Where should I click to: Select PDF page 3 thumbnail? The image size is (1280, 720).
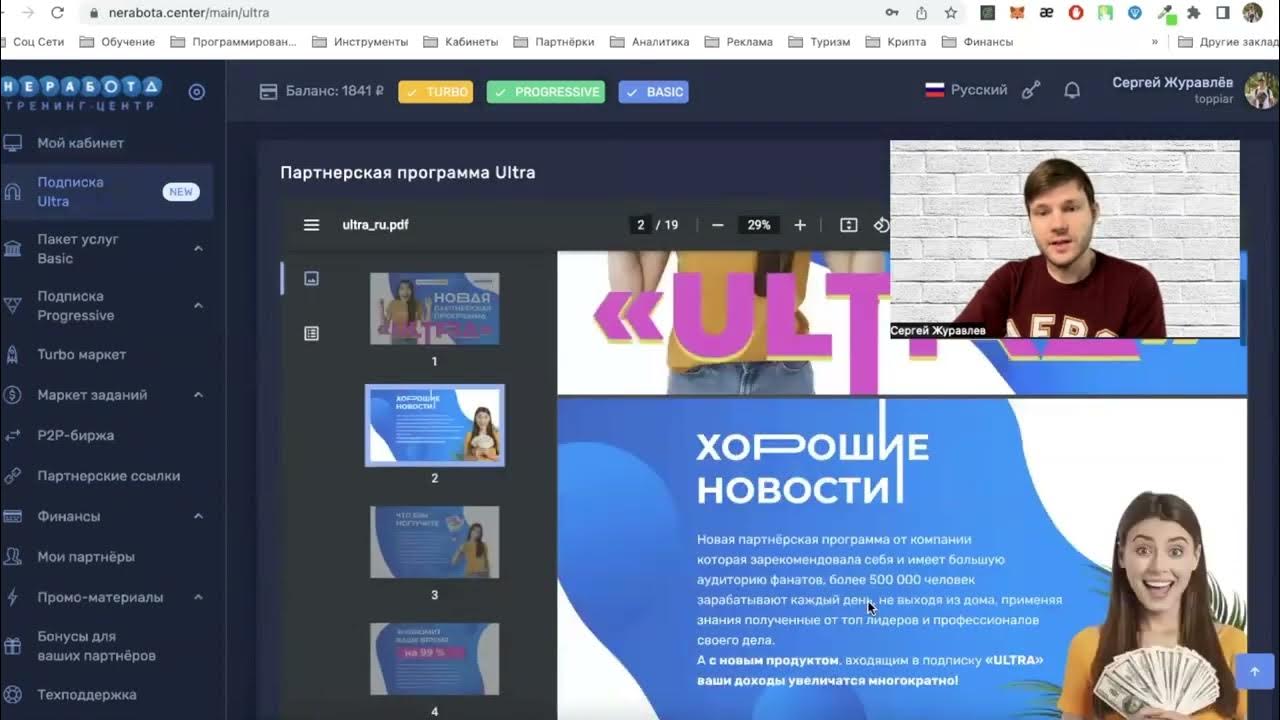434,542
